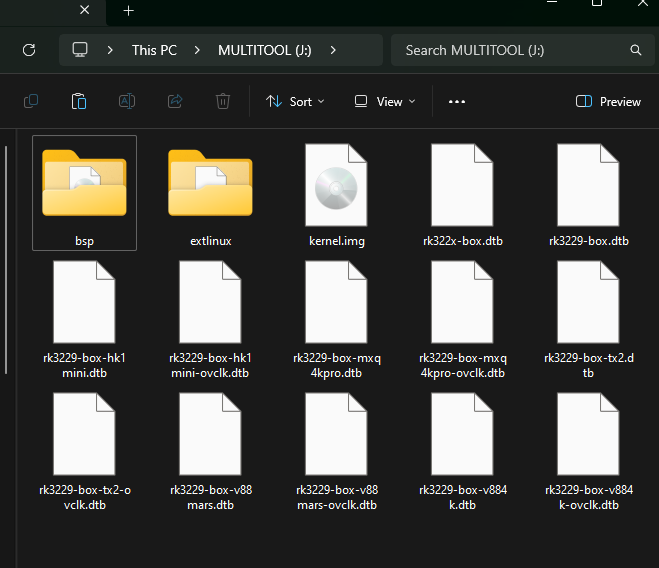Image resolution: width=659 pixels, height=568 pixels.
Task: Click the magnifier search icon
Action: point(636,50)
